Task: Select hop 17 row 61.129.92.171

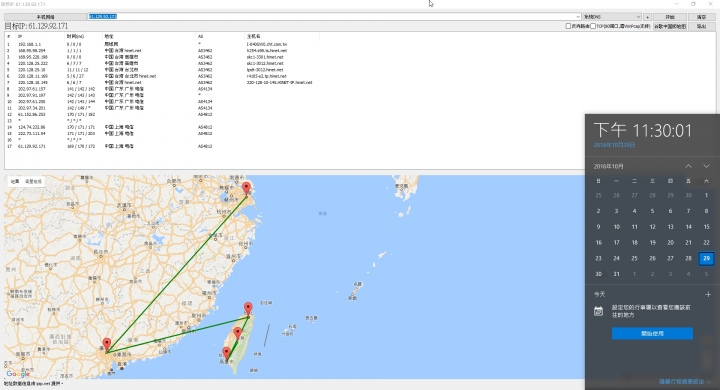Action: pos(161,146)
